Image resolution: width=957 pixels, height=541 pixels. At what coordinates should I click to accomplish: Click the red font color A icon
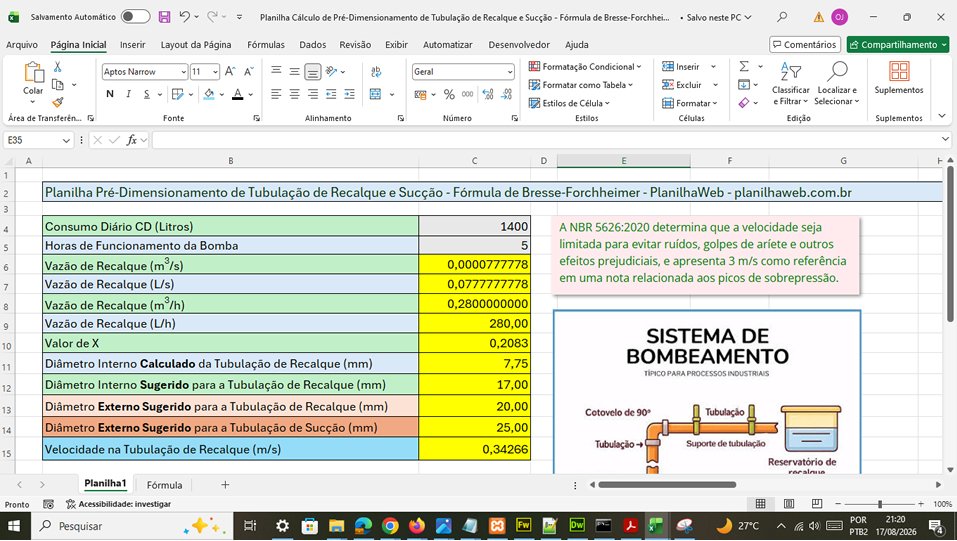pyautogui.click(x=238, y=94)
